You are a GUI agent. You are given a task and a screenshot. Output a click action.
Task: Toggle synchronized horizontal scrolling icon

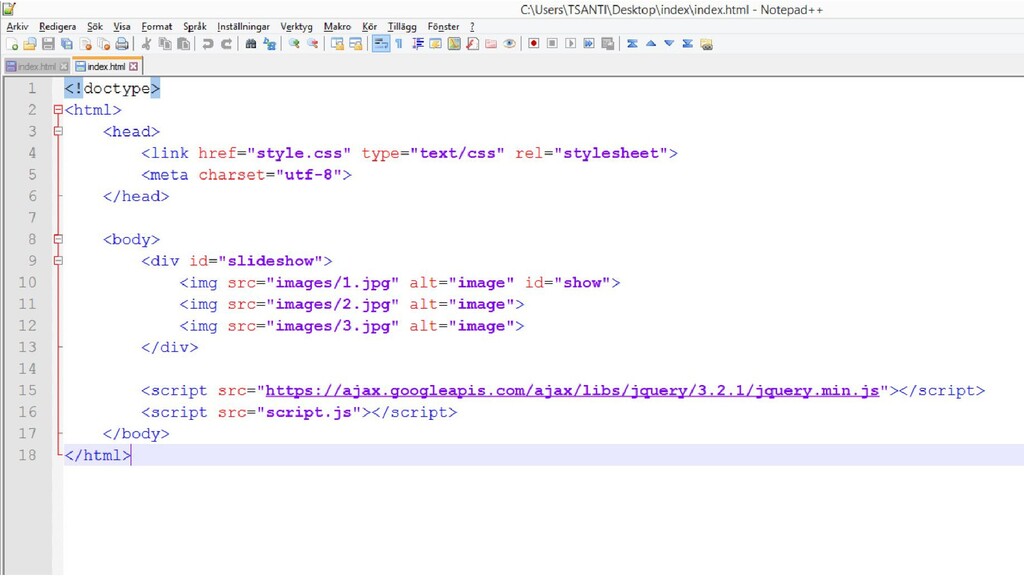coord(355,44)
